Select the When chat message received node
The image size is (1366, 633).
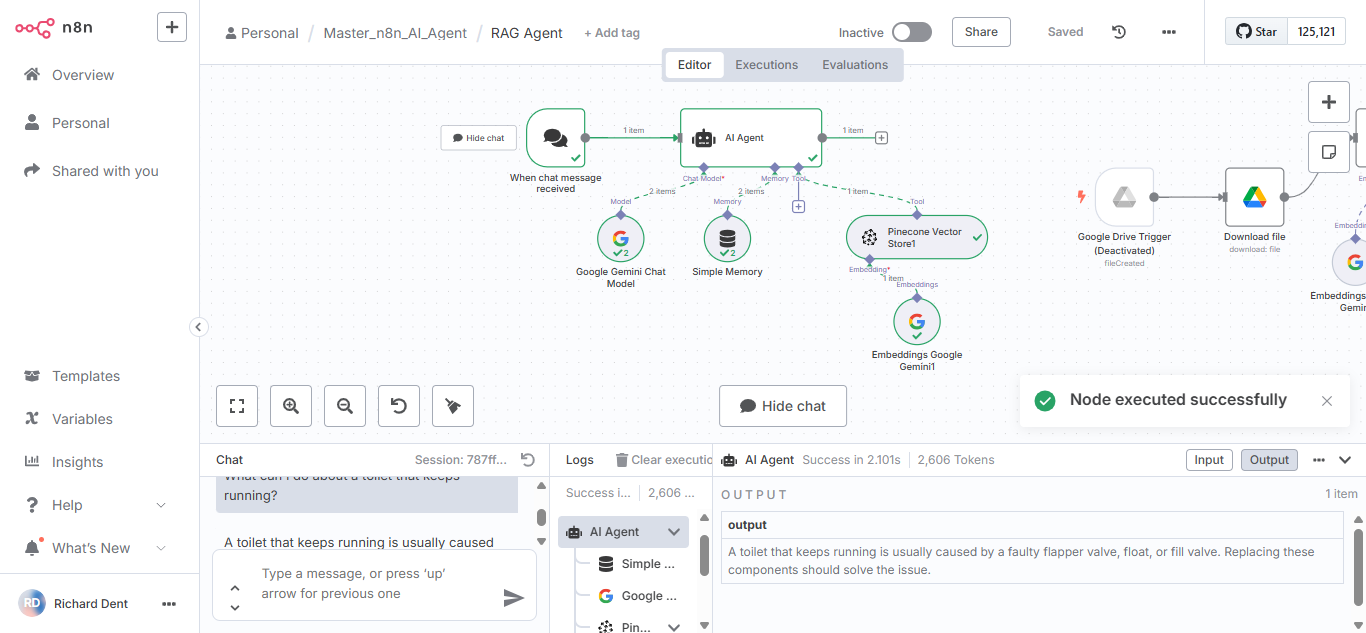coord(555,138)
